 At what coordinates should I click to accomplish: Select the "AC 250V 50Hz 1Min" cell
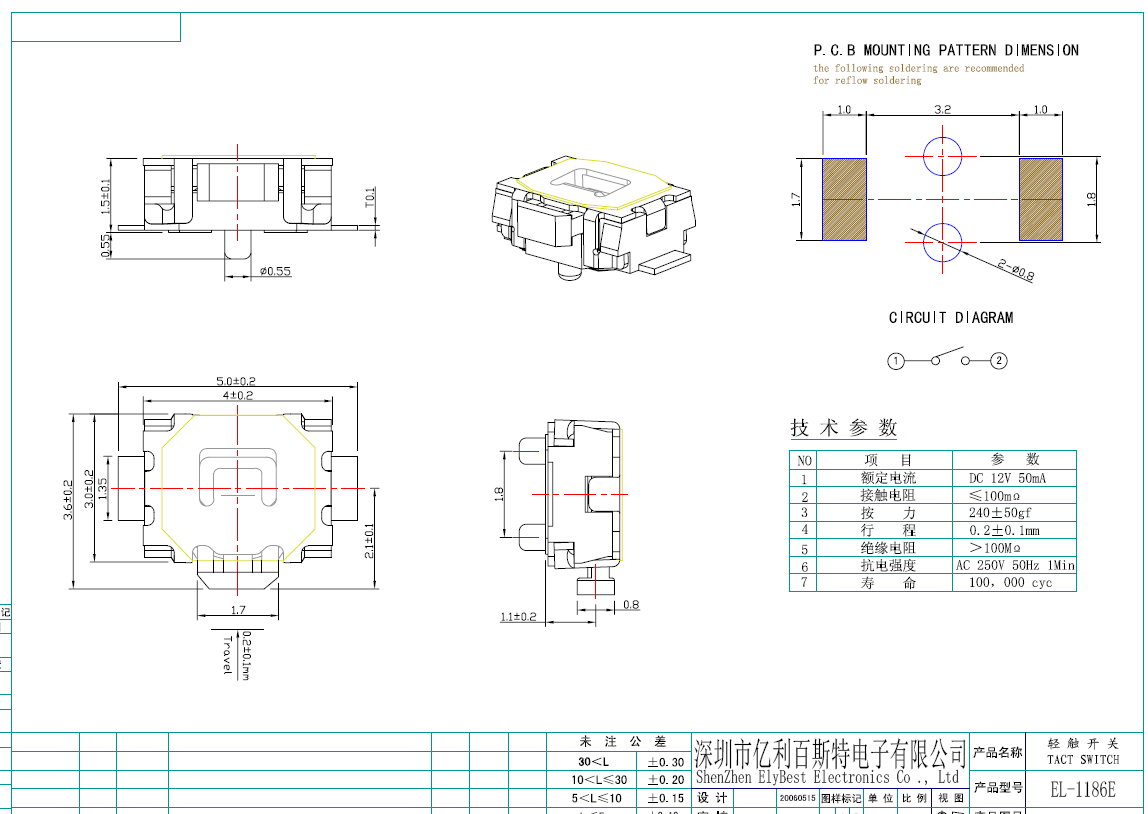click(x=1015, y=565)
